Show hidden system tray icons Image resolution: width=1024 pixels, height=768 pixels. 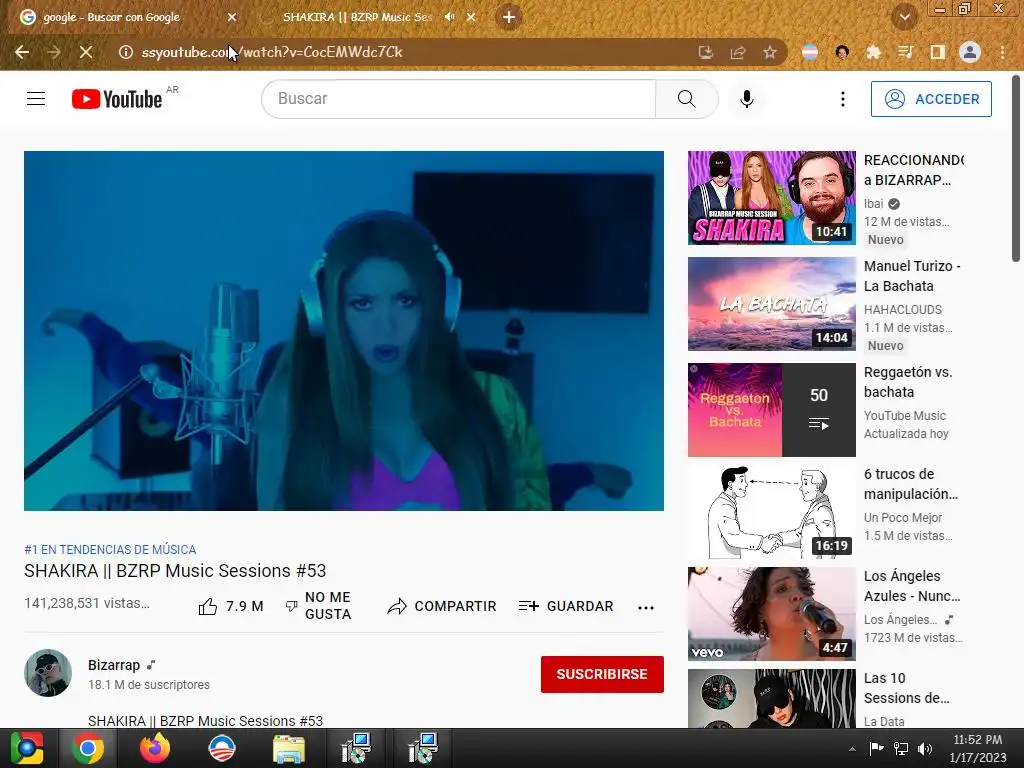click(x=852, y=749)
